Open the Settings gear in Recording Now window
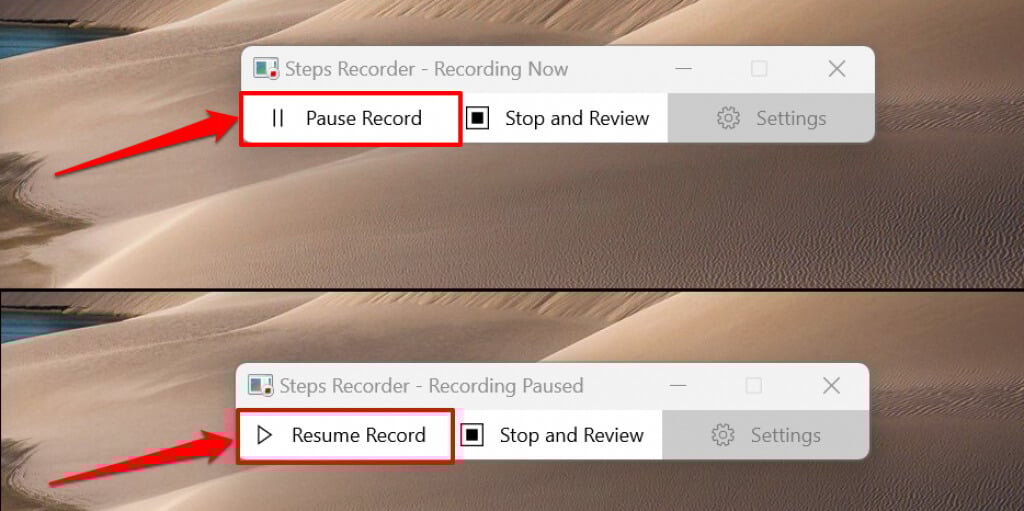1024x511 pixels. point(728,118)
